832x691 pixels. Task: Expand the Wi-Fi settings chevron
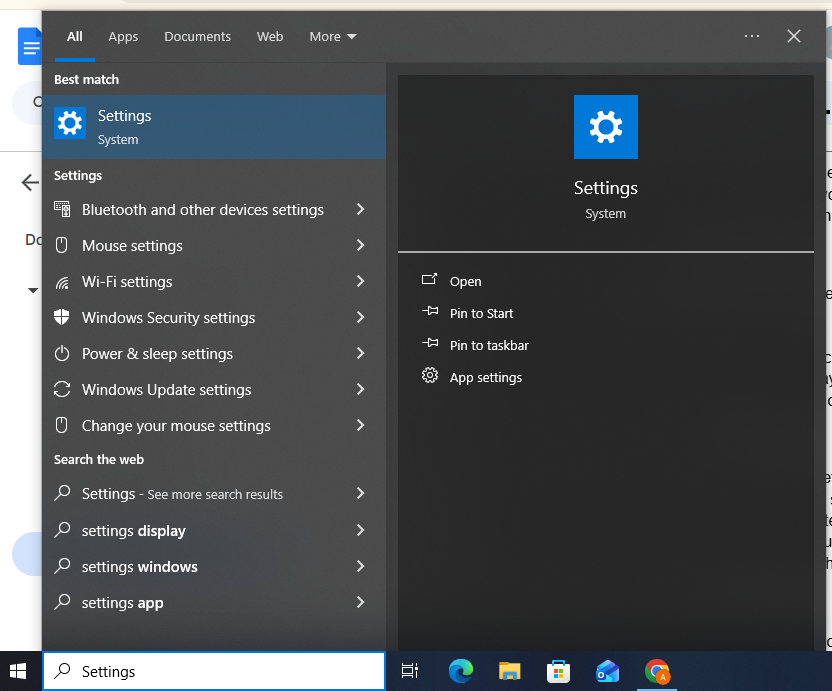[360, 282]
